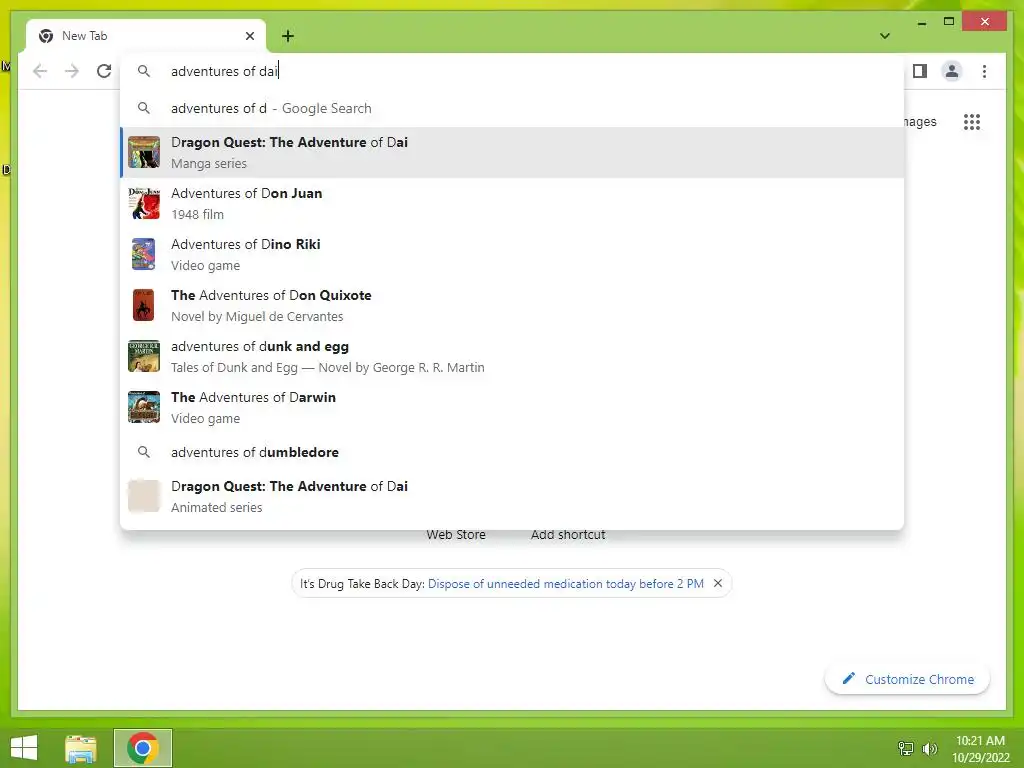This screenshot has height=768, width=1024.
Task: Select adventures of dunk and egg suggestion
Action: [x=512, y=356]
